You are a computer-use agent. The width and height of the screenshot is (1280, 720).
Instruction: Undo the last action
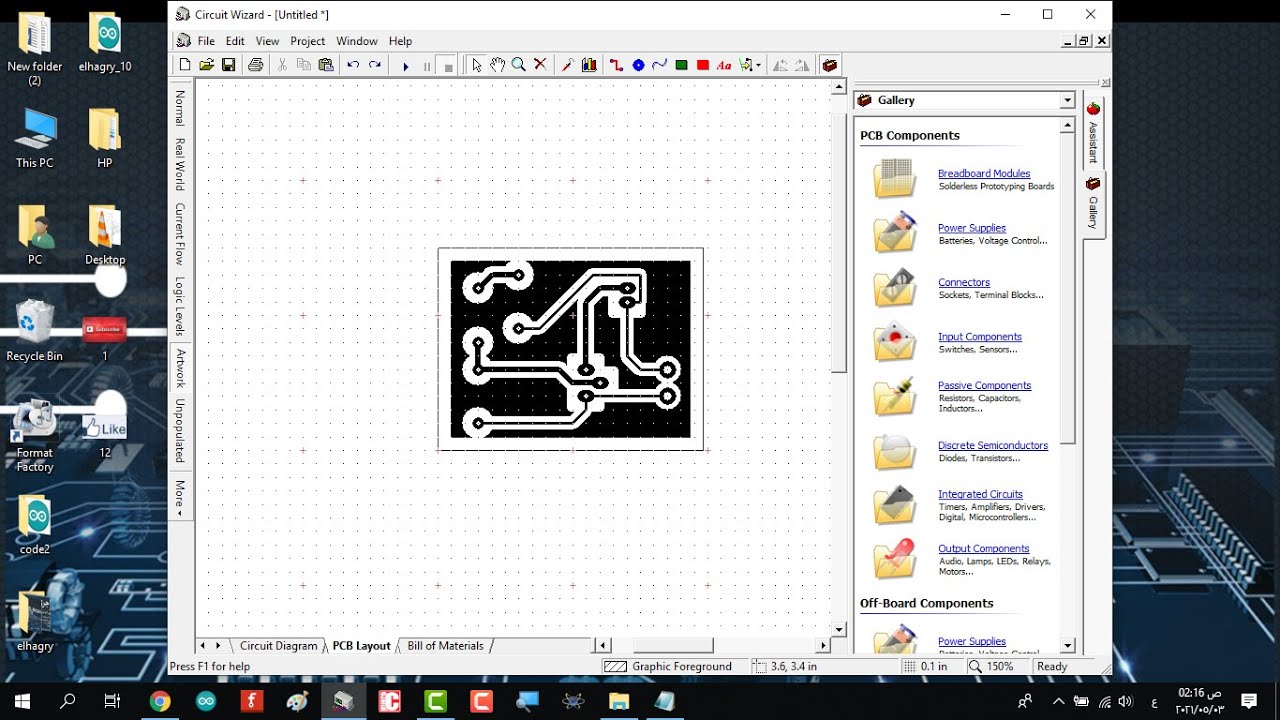[353, 65]
